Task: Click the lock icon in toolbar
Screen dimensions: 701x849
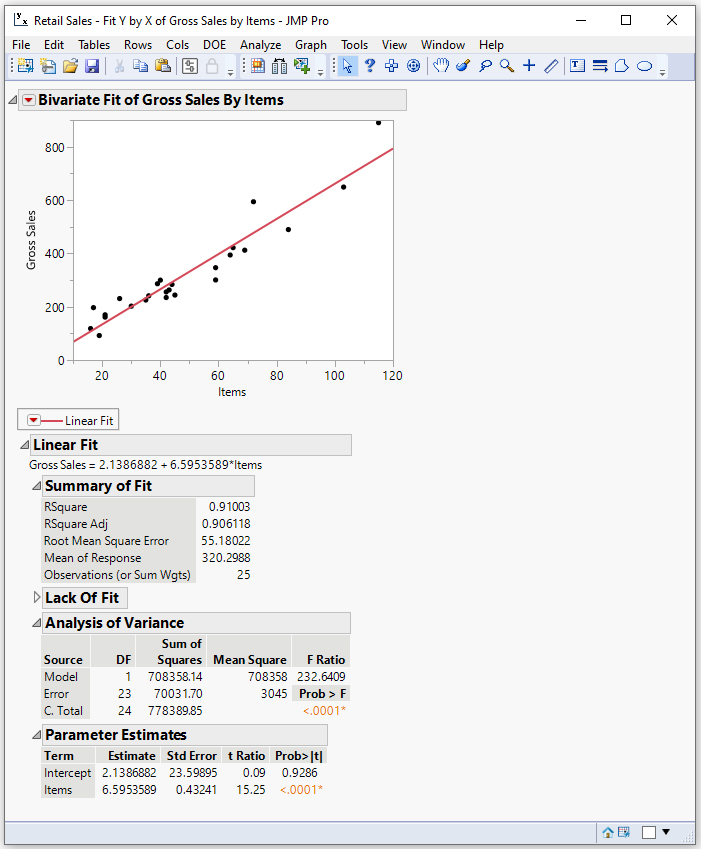Action: coord(212,66)
